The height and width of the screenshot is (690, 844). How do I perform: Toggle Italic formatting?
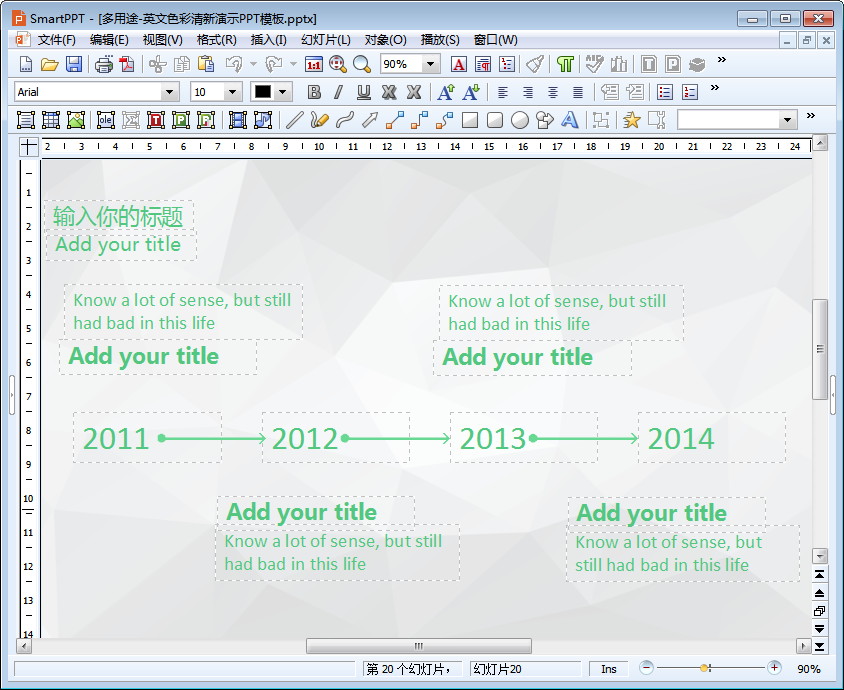[x=338, y=92]
